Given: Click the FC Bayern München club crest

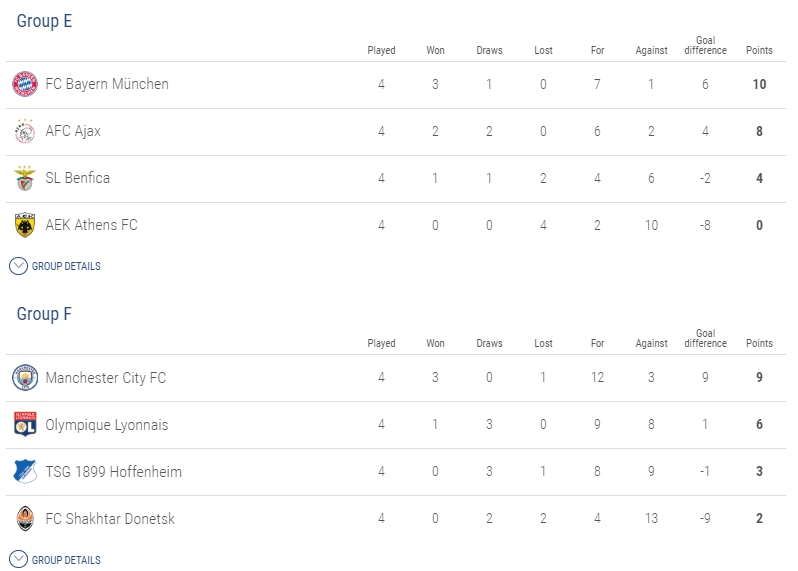Looking at the screenshot, I should pos(25,85).
